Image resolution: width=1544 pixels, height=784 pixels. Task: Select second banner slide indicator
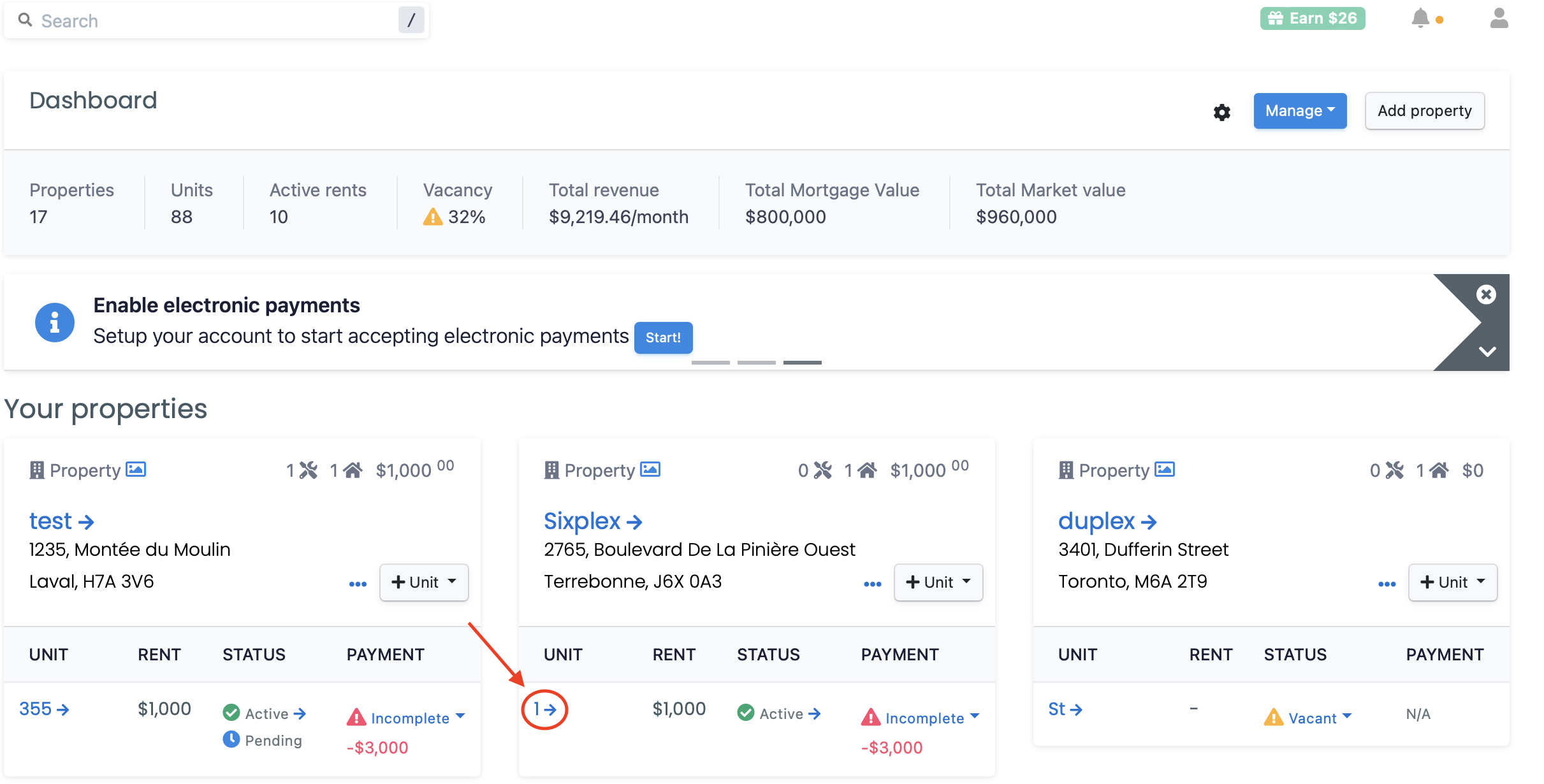click(x=757, y=363)
